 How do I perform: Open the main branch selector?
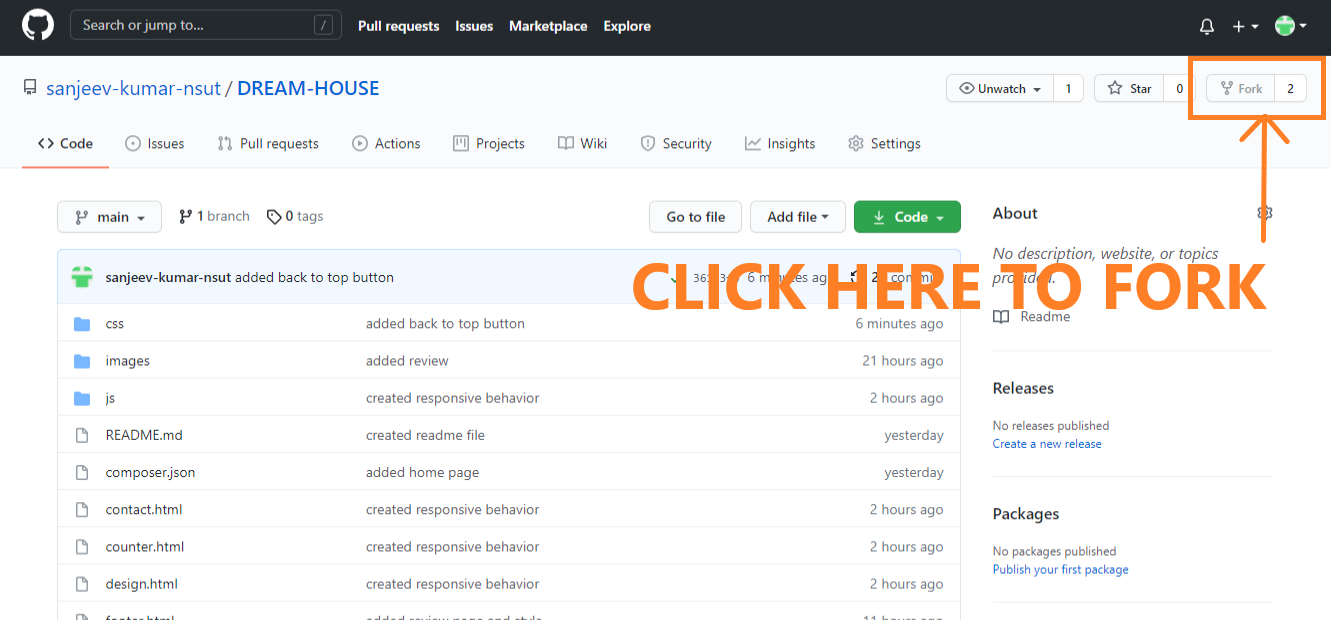(110, 217)
